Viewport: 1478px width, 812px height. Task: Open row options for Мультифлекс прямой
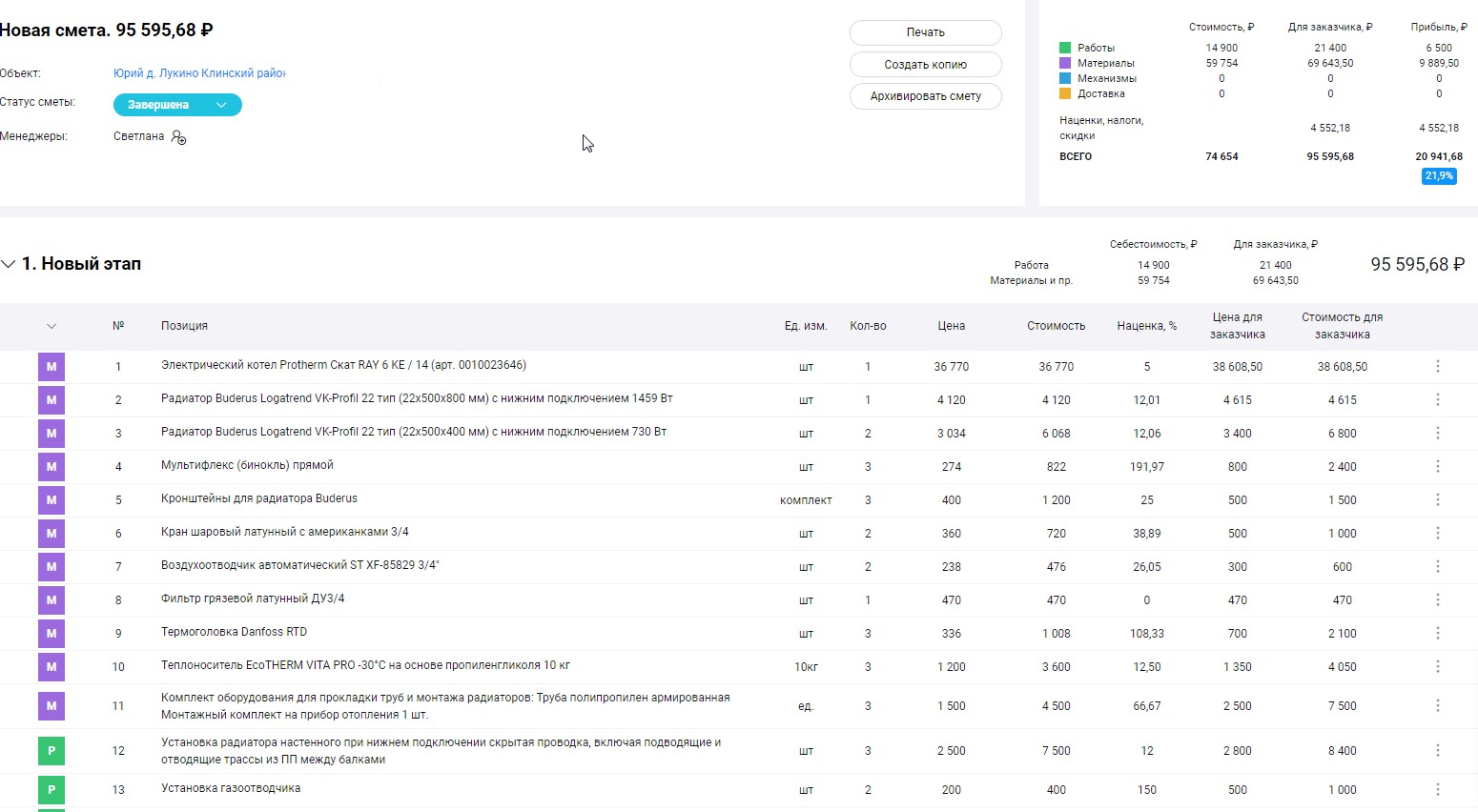1437,466
